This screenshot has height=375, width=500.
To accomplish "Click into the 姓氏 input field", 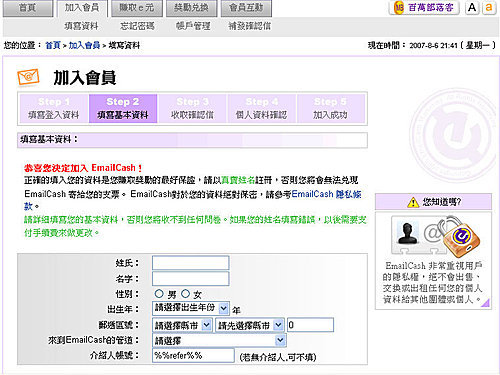I will click(x=191, y=263).
